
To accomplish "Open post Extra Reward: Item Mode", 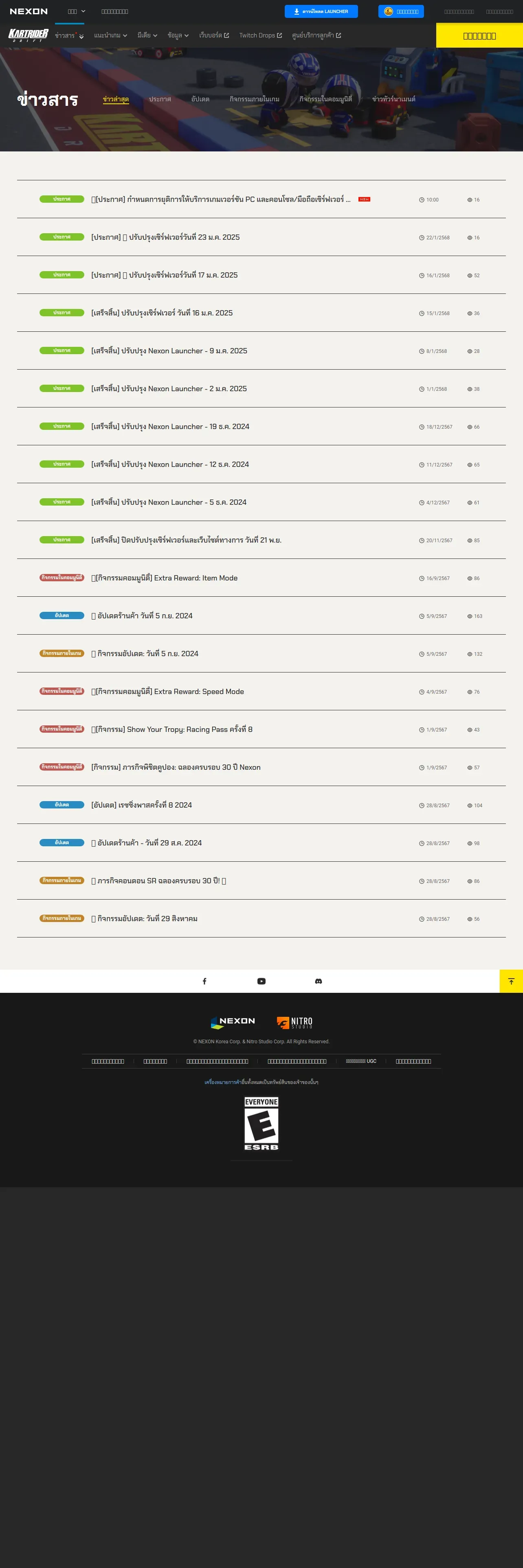I will click(x=165, y=578).
